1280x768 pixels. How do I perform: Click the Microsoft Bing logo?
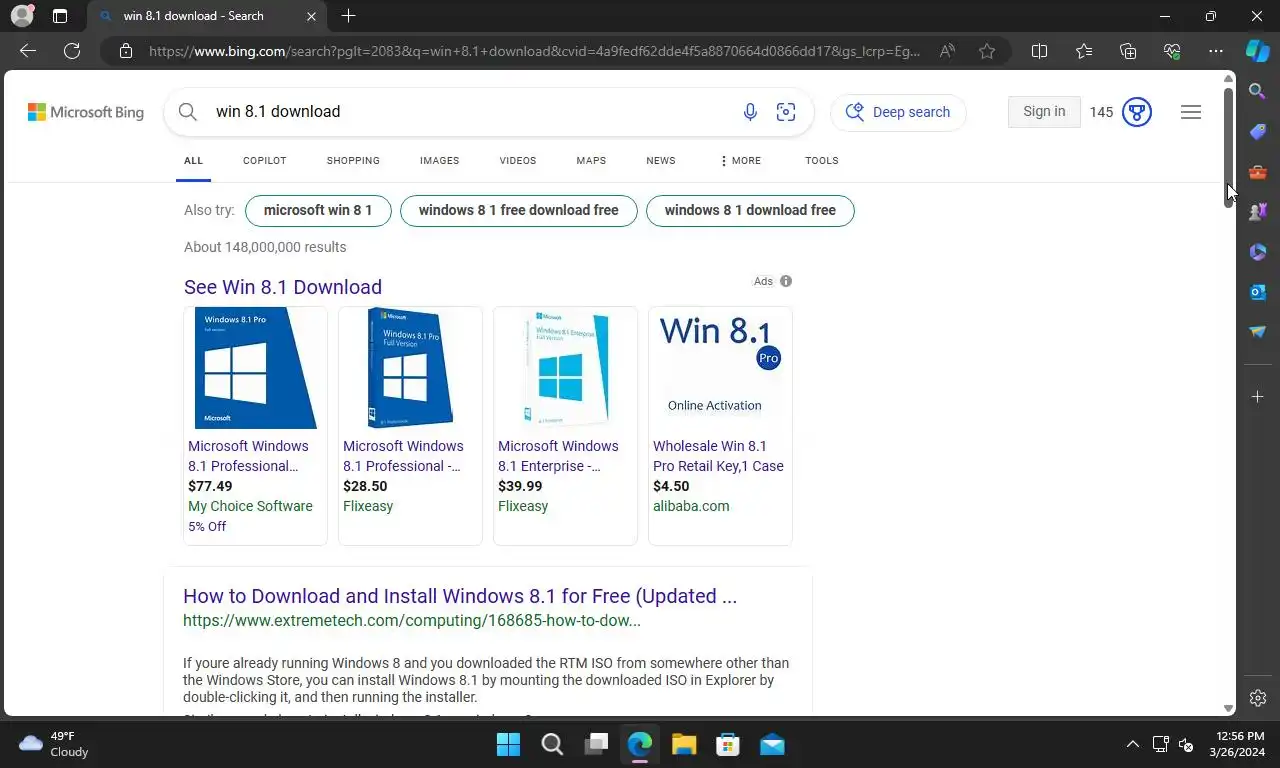tap(86, 112)
